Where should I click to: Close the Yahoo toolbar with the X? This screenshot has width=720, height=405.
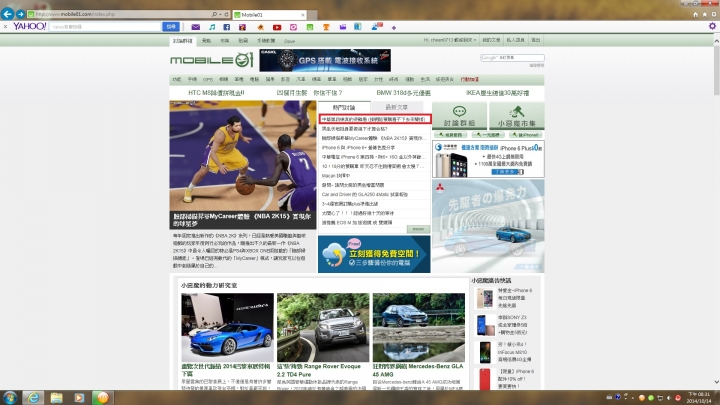coord(5,27)
